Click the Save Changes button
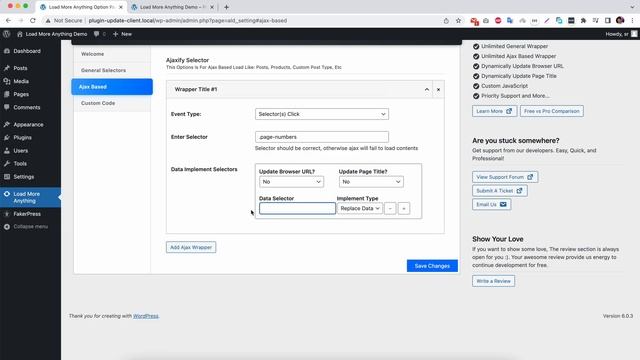Image resolution: width=640 pixels, height=360 pixels. 432,266
